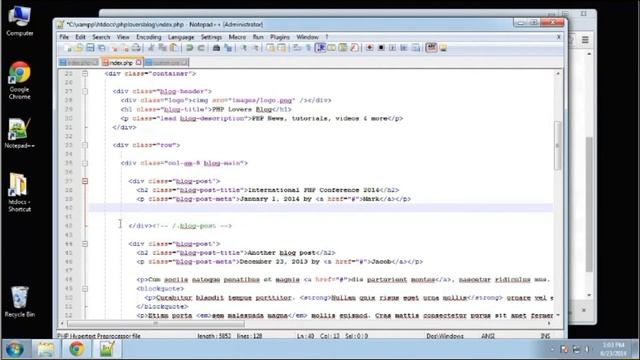Collapse the red fold marker at line 37
The image size is (640, 360).
[x=85, y=181]
